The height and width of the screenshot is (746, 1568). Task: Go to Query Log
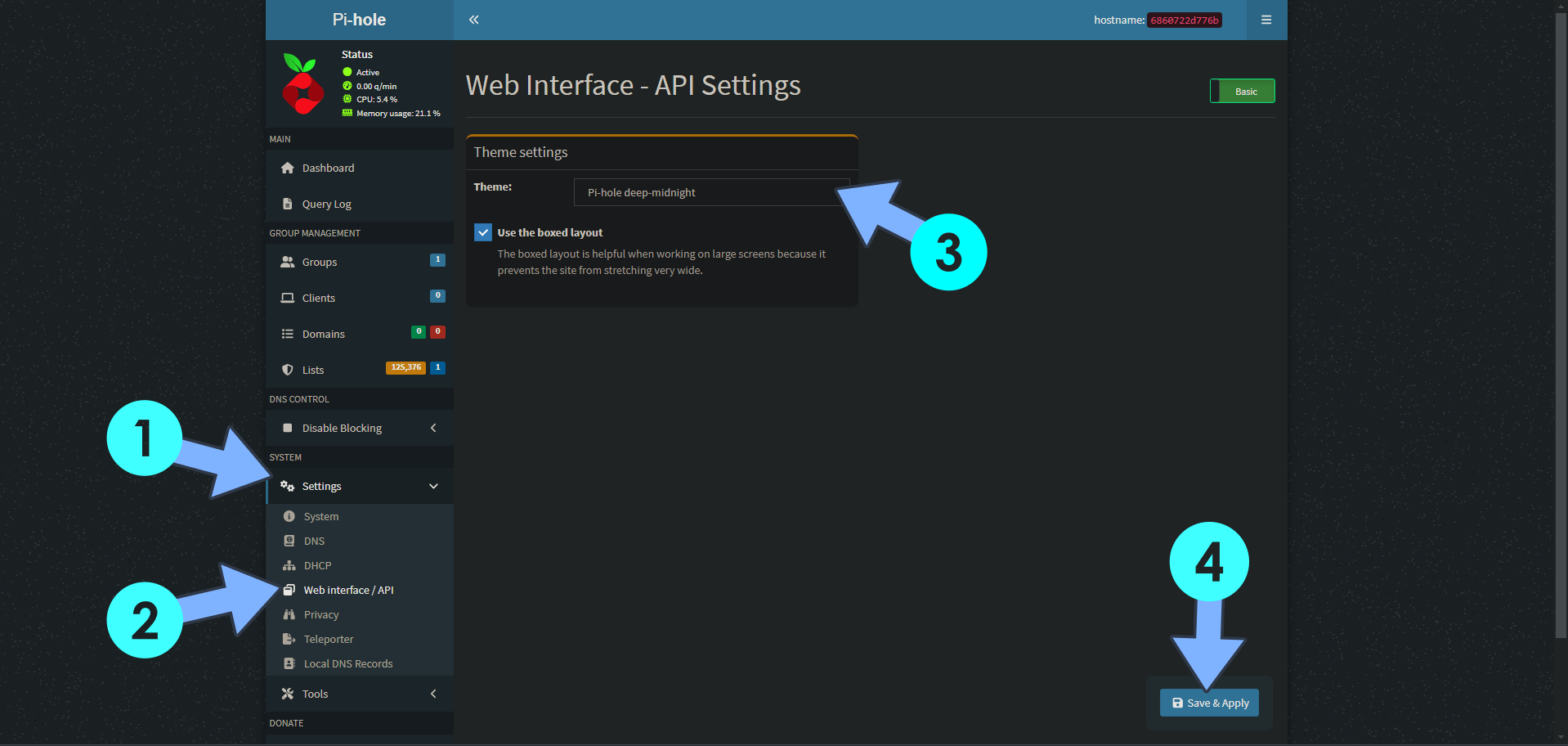click(x=360, y=204)
